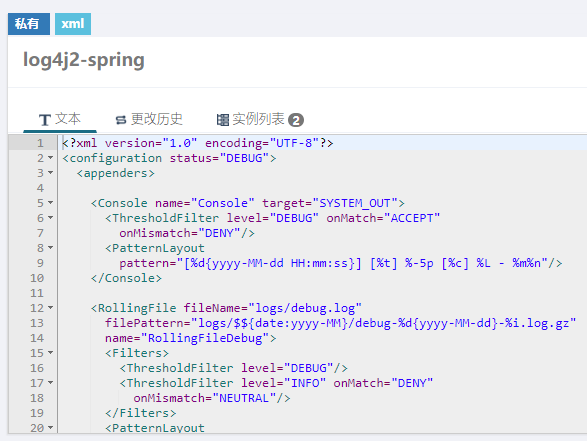
Task: Collapse the Console fold arrow on line 5
Action: tap(51, 203)
